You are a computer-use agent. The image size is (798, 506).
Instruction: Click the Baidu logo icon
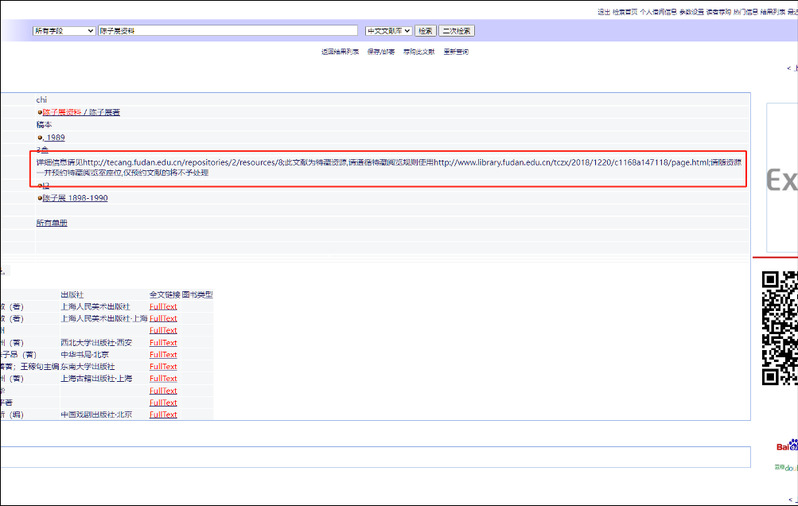787,446
